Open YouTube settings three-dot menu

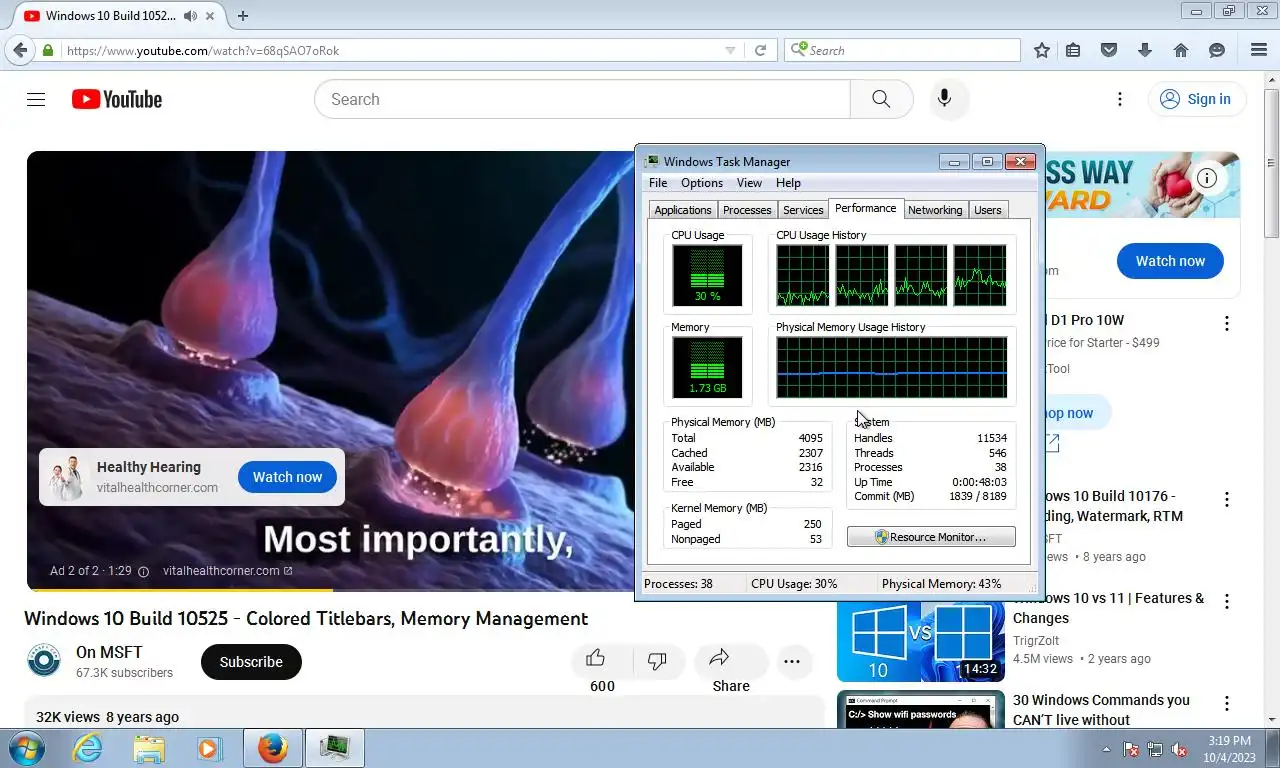(x=1120, y=99)
